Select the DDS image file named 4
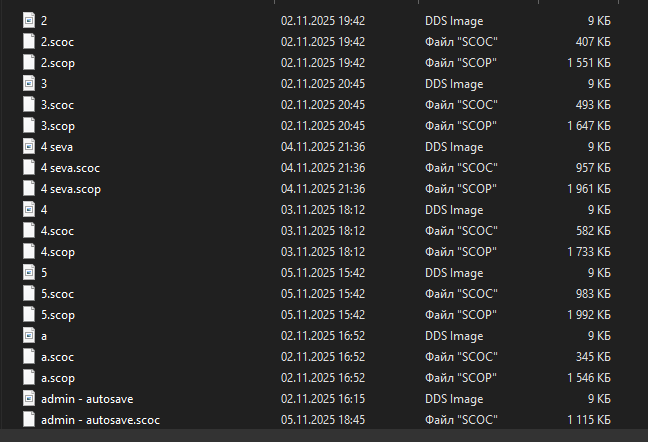Image resolution: width=648 pixels, height=442 pixels. click(x=45, y=209)
